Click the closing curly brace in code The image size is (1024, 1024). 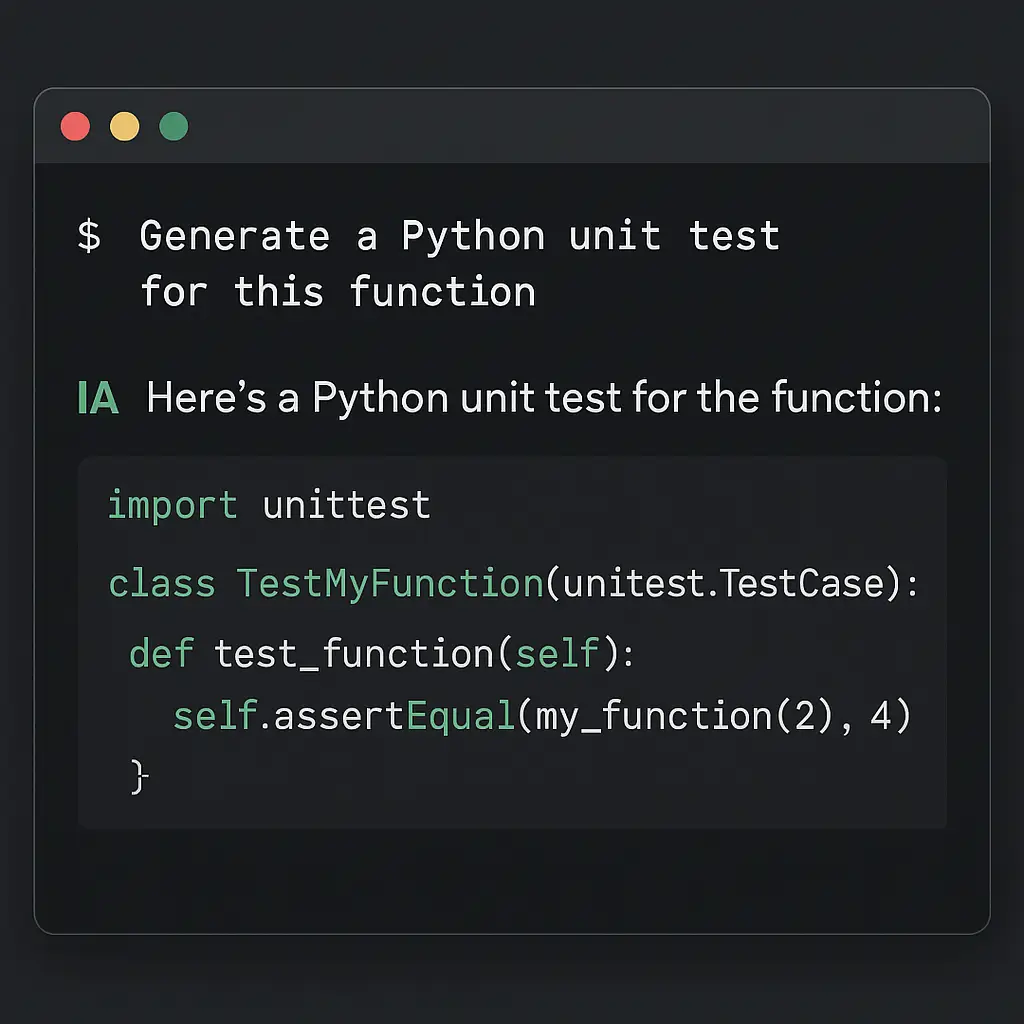[x=139, y=776]
